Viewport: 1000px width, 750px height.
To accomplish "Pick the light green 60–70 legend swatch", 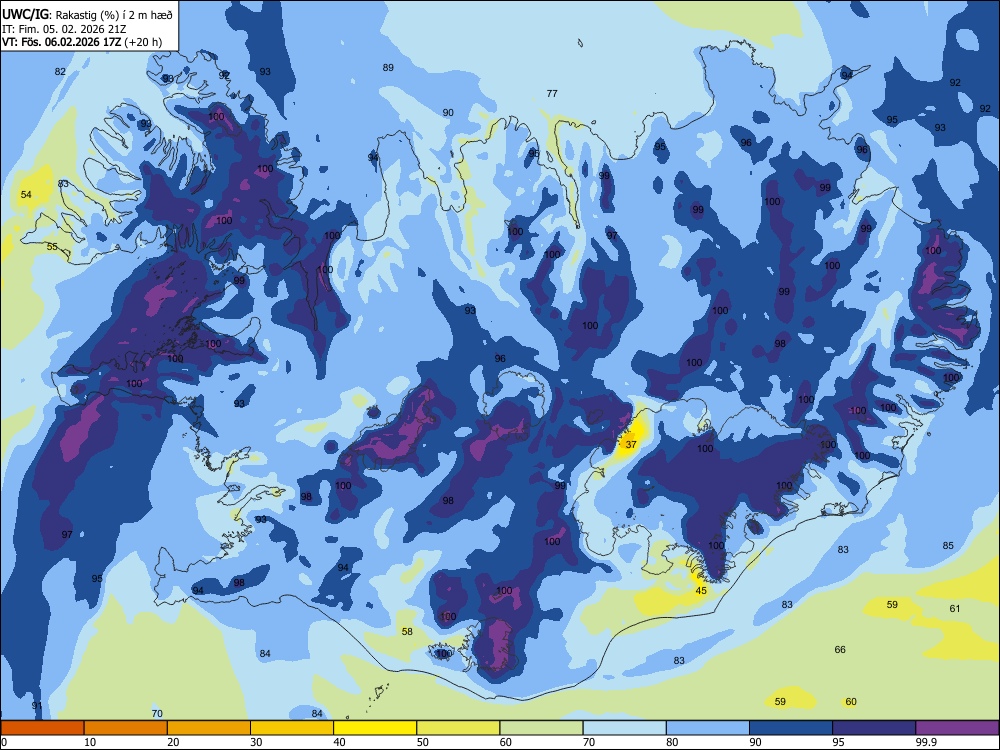I will pyautogui.click(x=541, y=728).
